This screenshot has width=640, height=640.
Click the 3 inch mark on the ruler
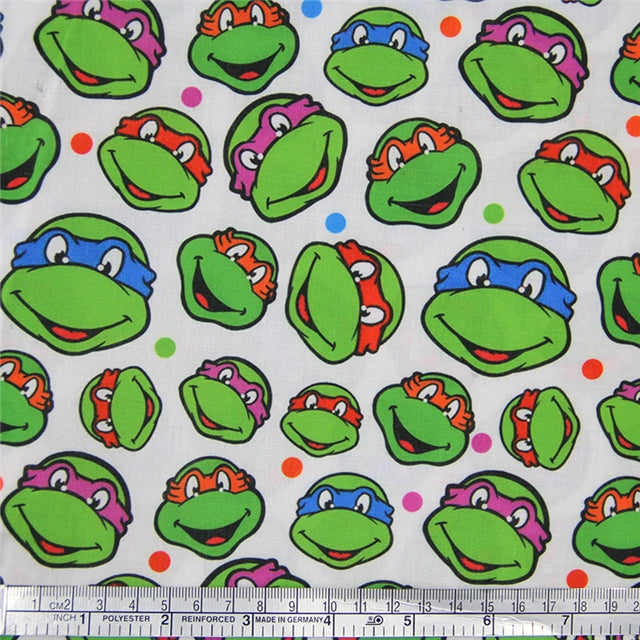(x=245, y=620)
